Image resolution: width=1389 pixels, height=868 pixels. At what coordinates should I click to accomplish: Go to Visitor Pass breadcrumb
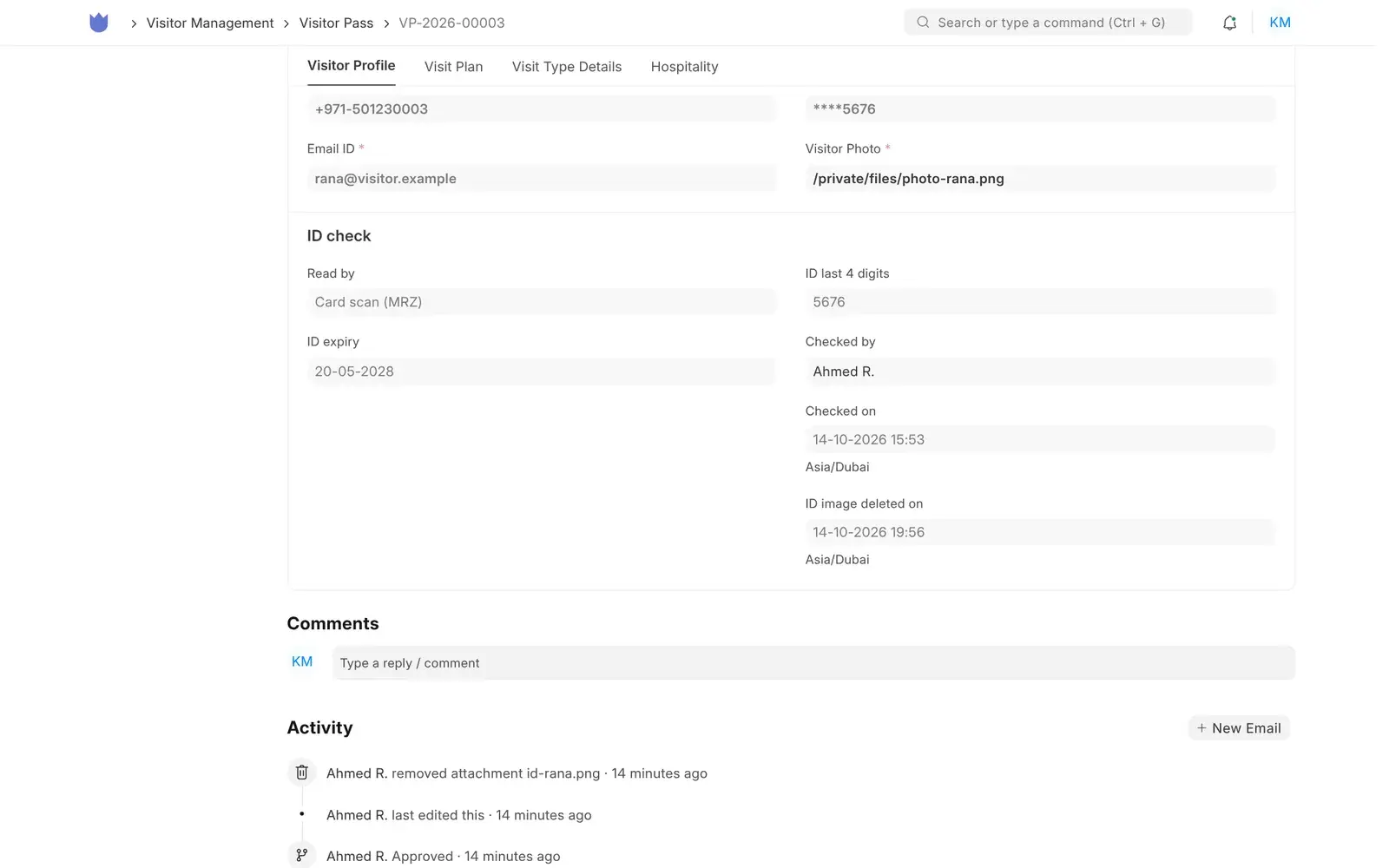pyautogui.click(x=336, y=23)
